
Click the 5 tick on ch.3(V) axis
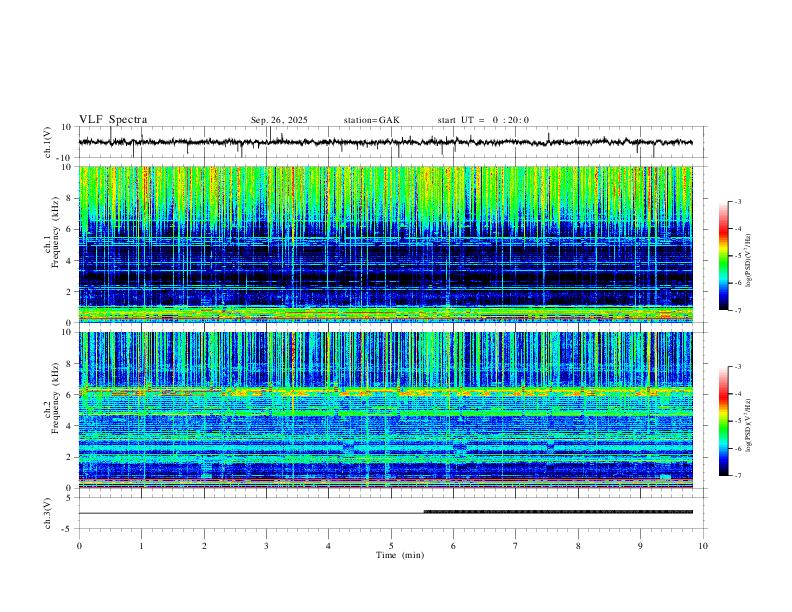pos(69,498)
